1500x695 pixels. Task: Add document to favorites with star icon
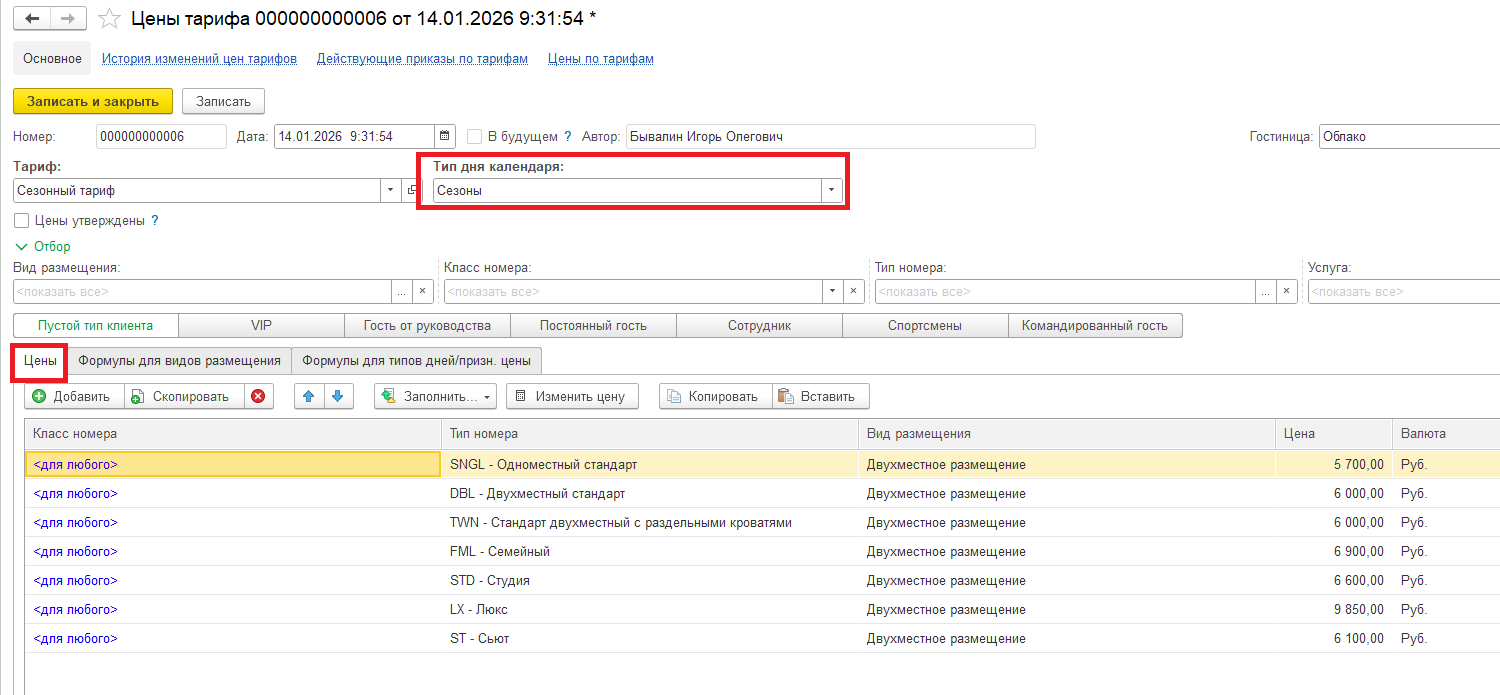110,19
